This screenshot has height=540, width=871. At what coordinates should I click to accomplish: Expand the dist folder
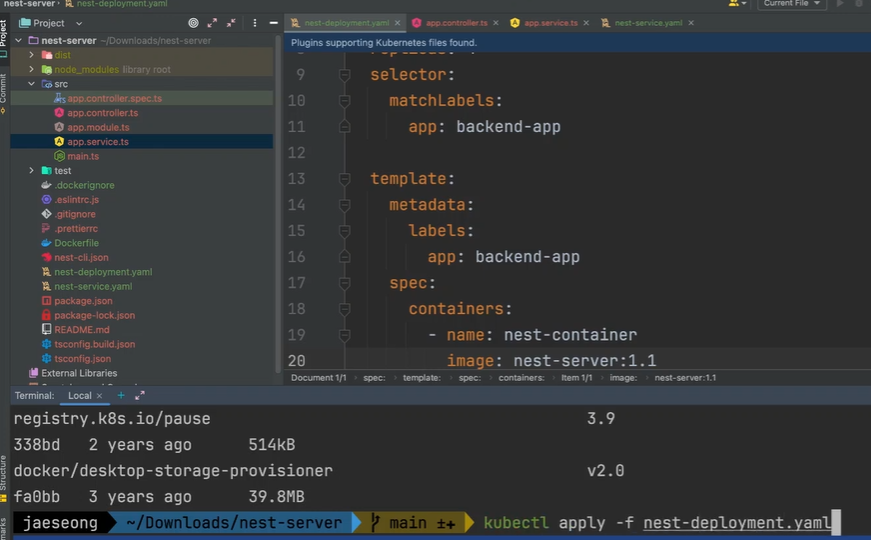[32, 55]
